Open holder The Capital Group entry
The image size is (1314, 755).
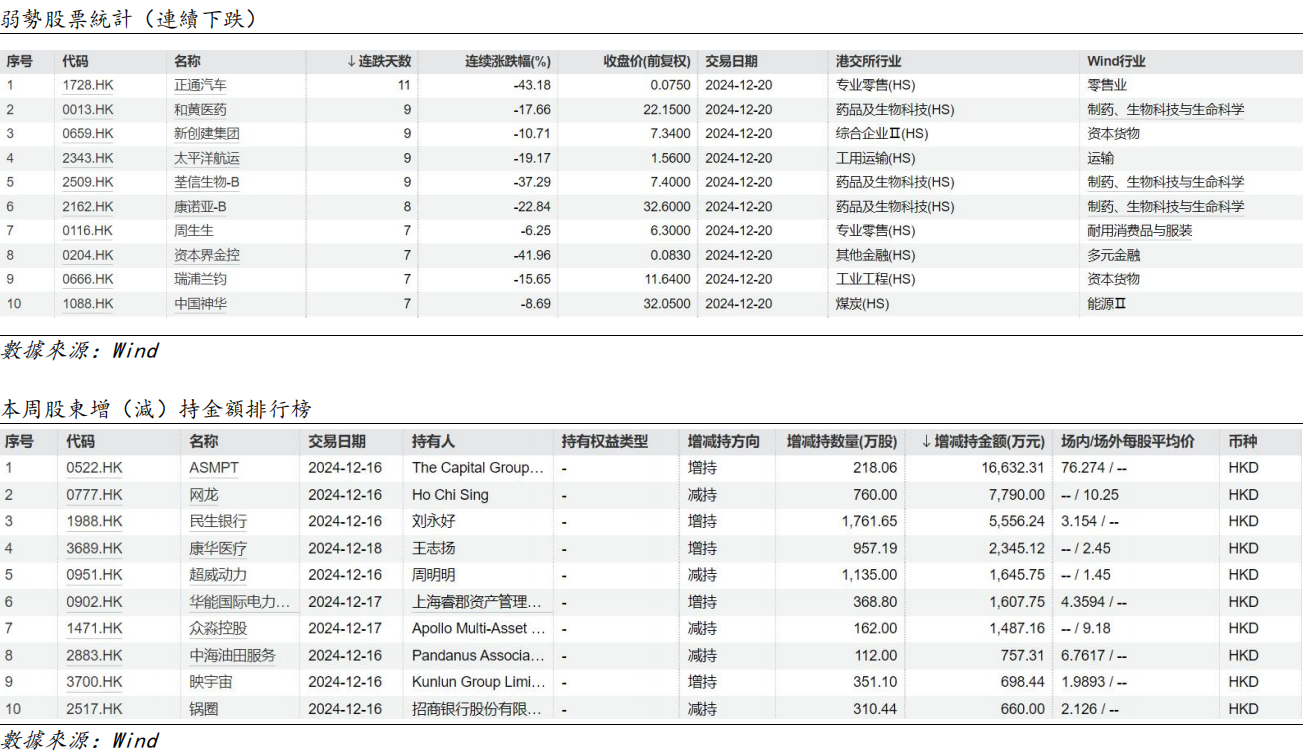point(478,468)
